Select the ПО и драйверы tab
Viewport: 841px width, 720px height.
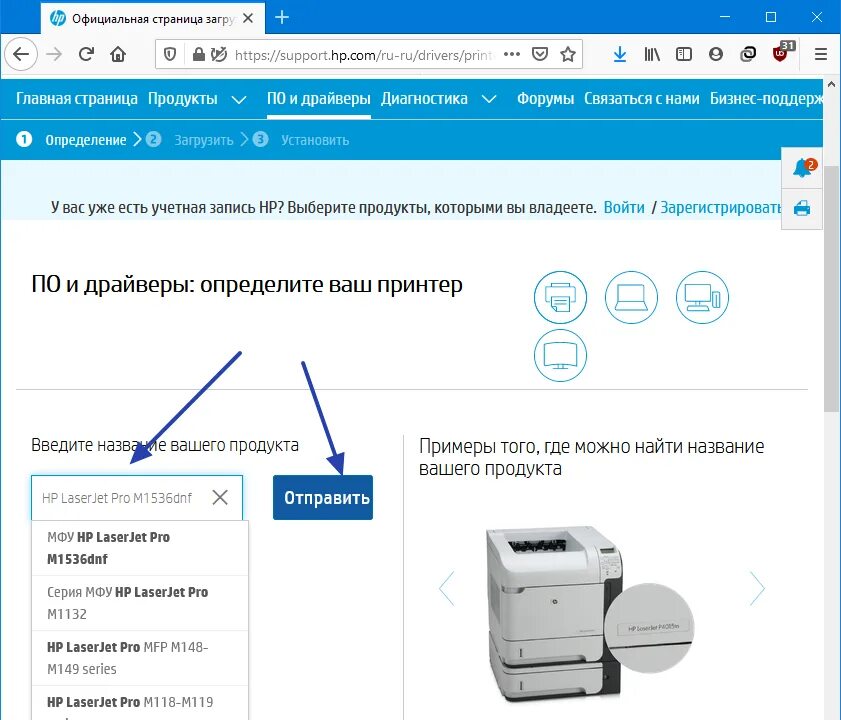[x=319, y=99]
